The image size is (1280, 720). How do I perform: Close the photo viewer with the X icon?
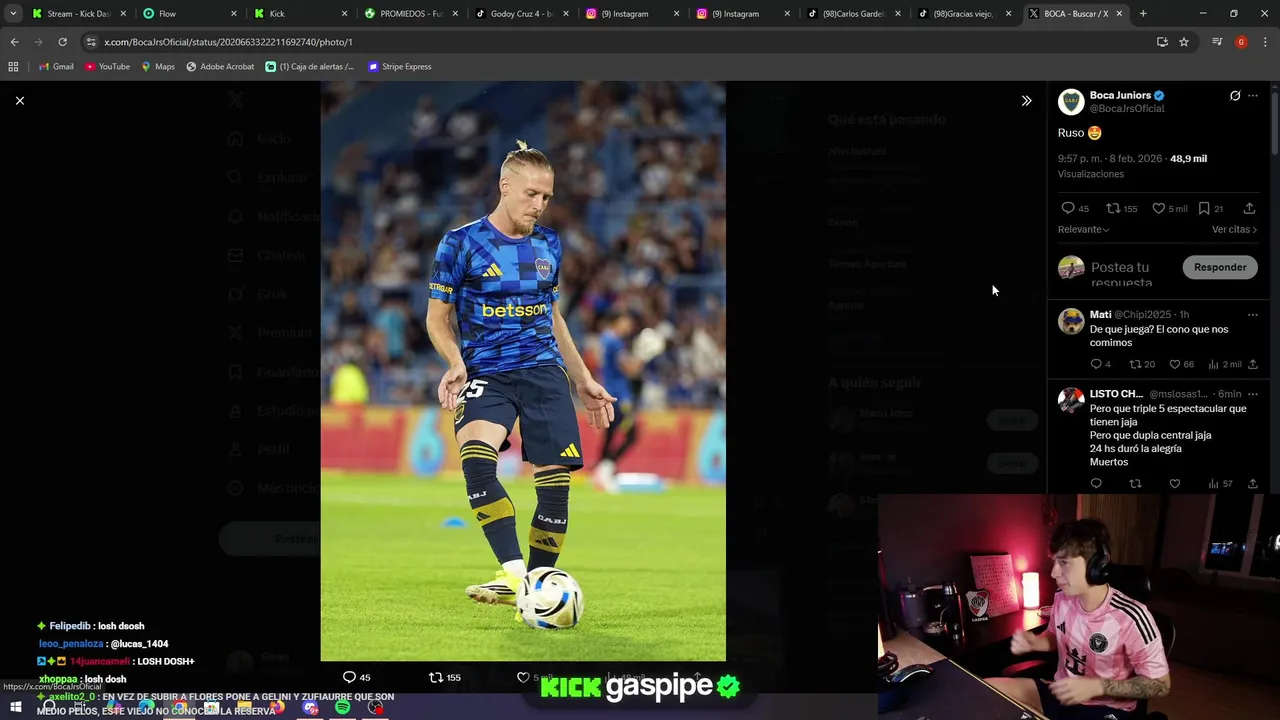[19, 100]
